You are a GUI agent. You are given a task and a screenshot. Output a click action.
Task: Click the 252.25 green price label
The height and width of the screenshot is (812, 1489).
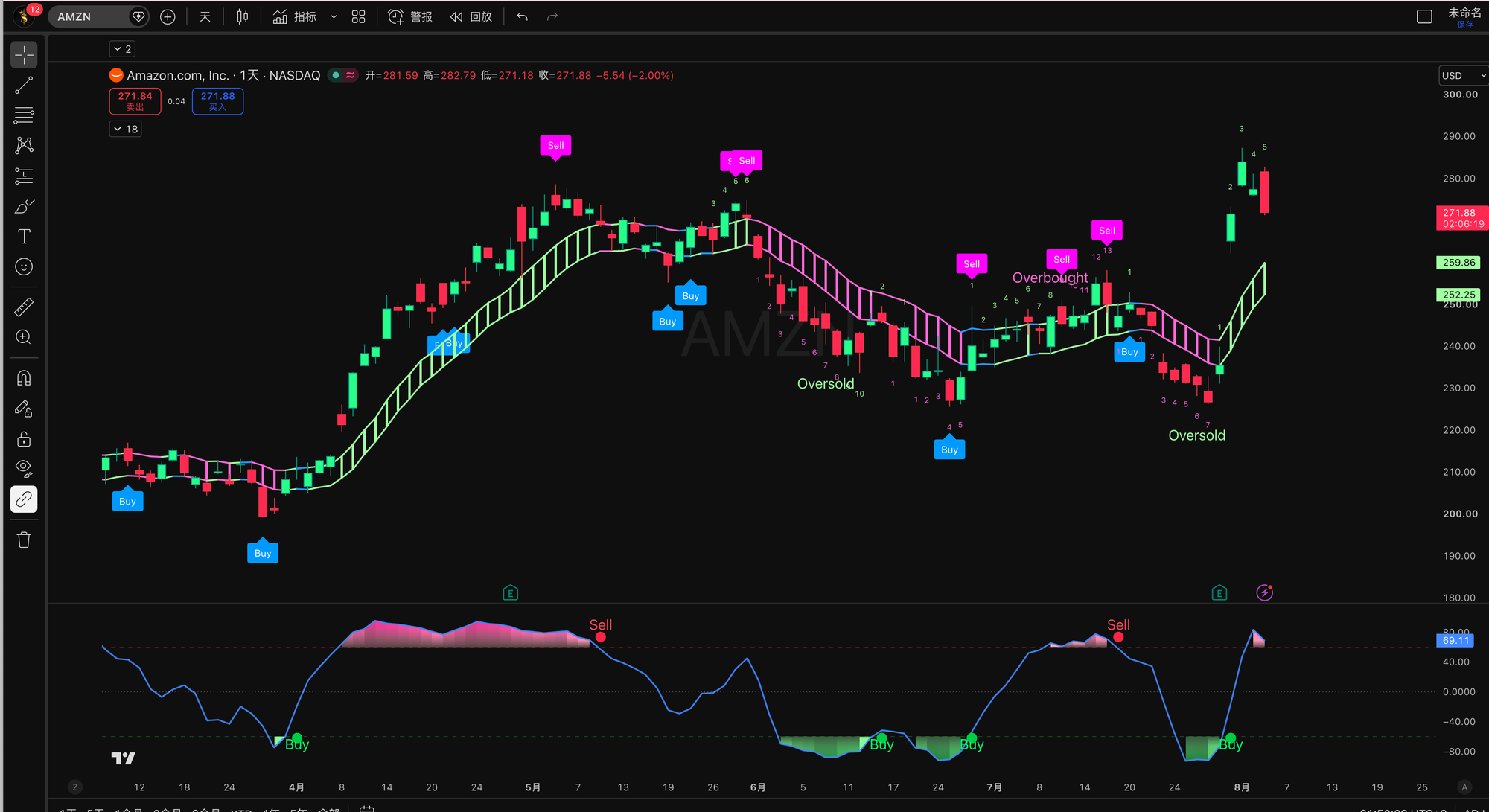click(1458, 295)
